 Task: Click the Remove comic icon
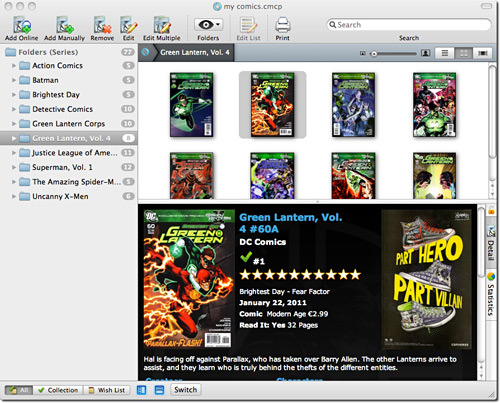102,24
